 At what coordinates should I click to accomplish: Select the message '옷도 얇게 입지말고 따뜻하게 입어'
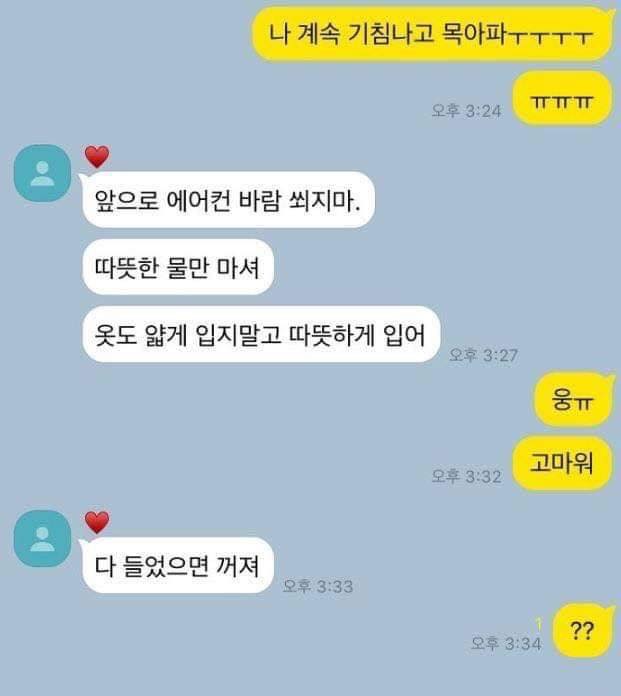tap(261, 334)
